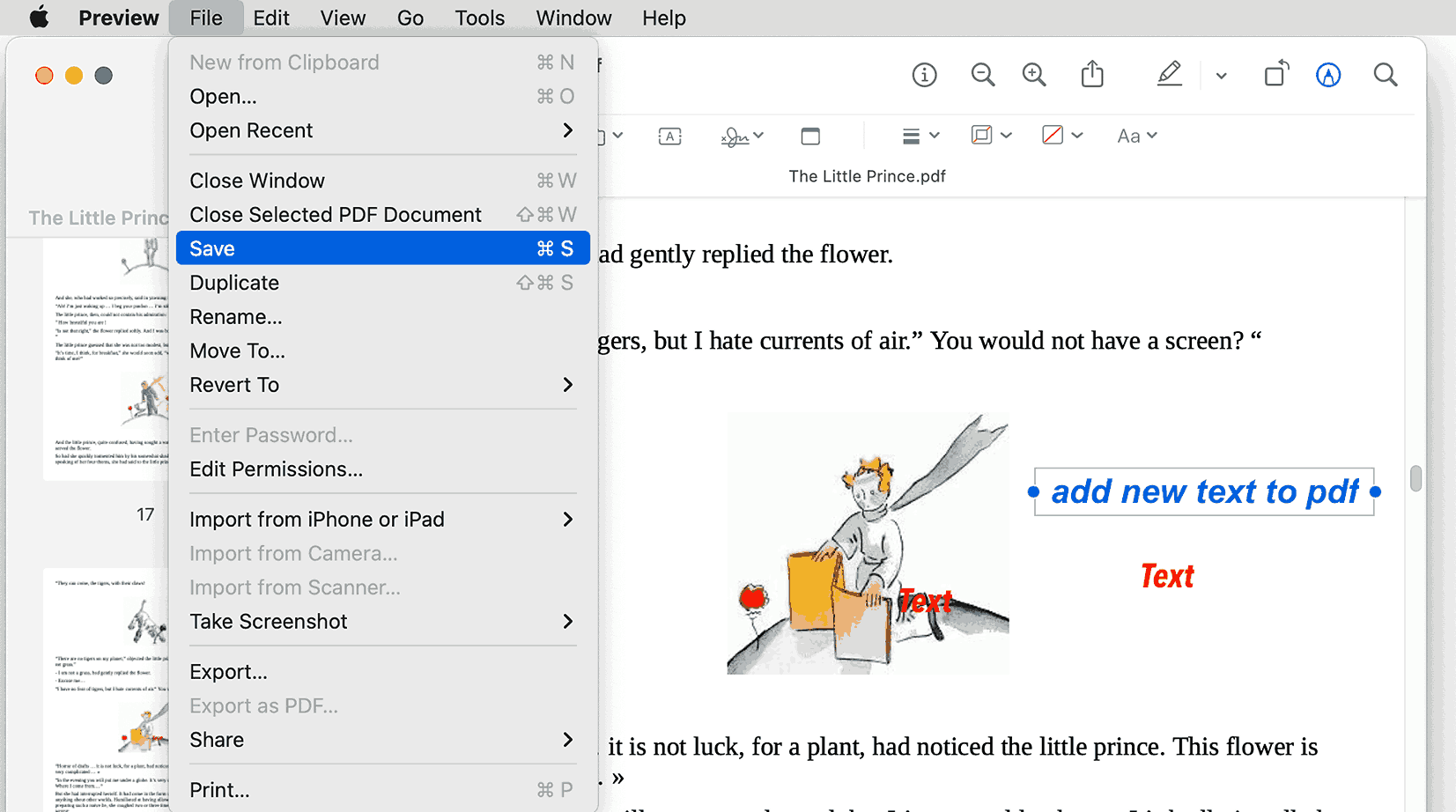Open the line thickness dropdown
The image size is (1456, 812).
(920, 135)
